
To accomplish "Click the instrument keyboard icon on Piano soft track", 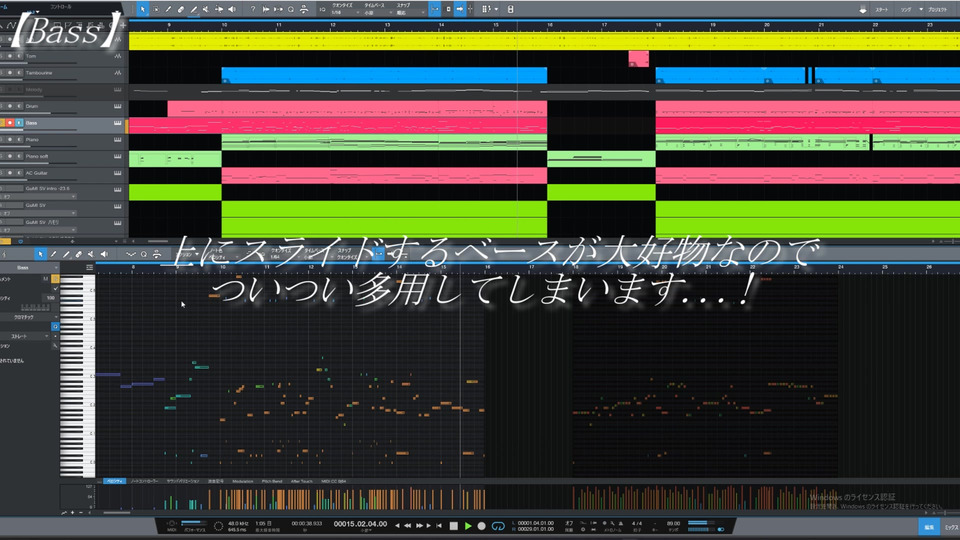I will pyautogui.click(x=118, y=157).
